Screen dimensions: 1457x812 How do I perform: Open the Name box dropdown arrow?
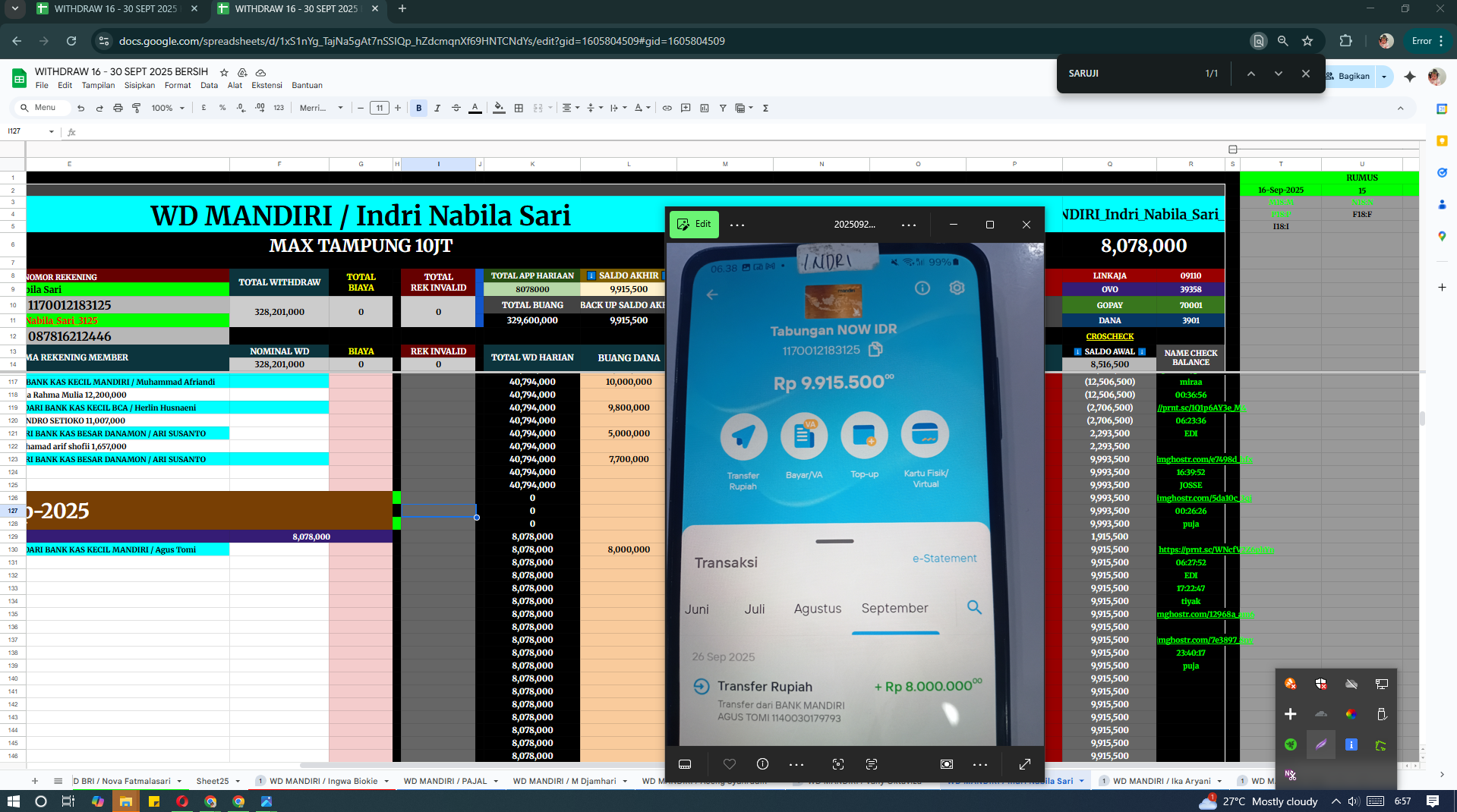click(52, 131)
